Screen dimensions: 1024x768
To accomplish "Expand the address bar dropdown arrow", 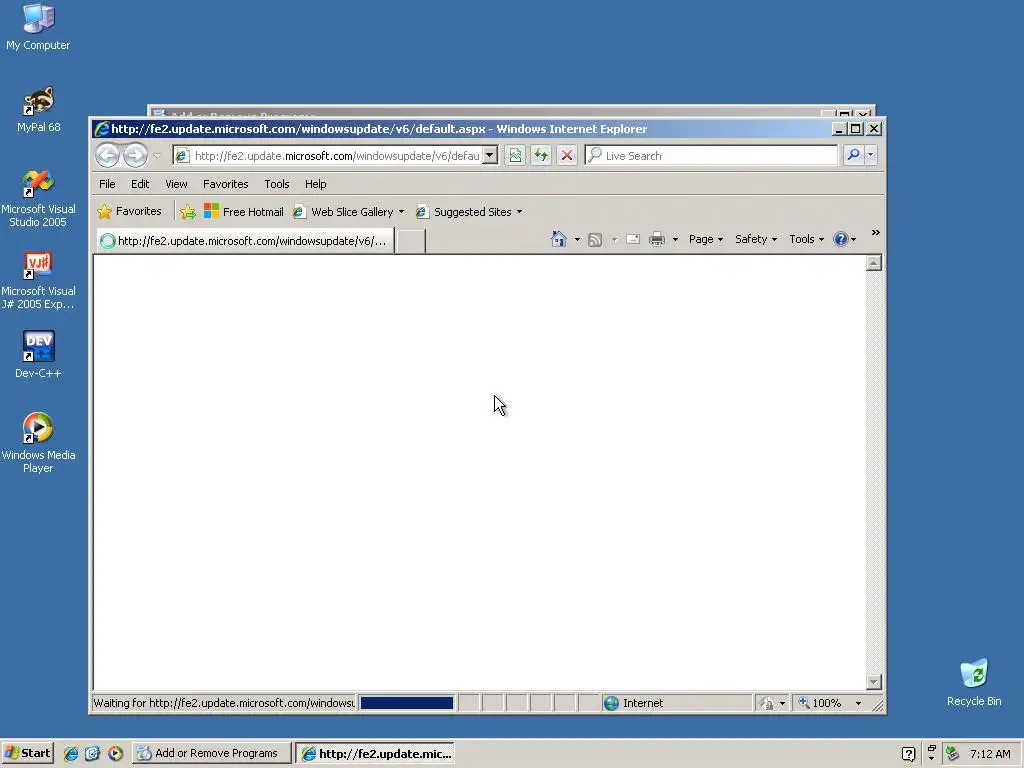I will 490,155.
